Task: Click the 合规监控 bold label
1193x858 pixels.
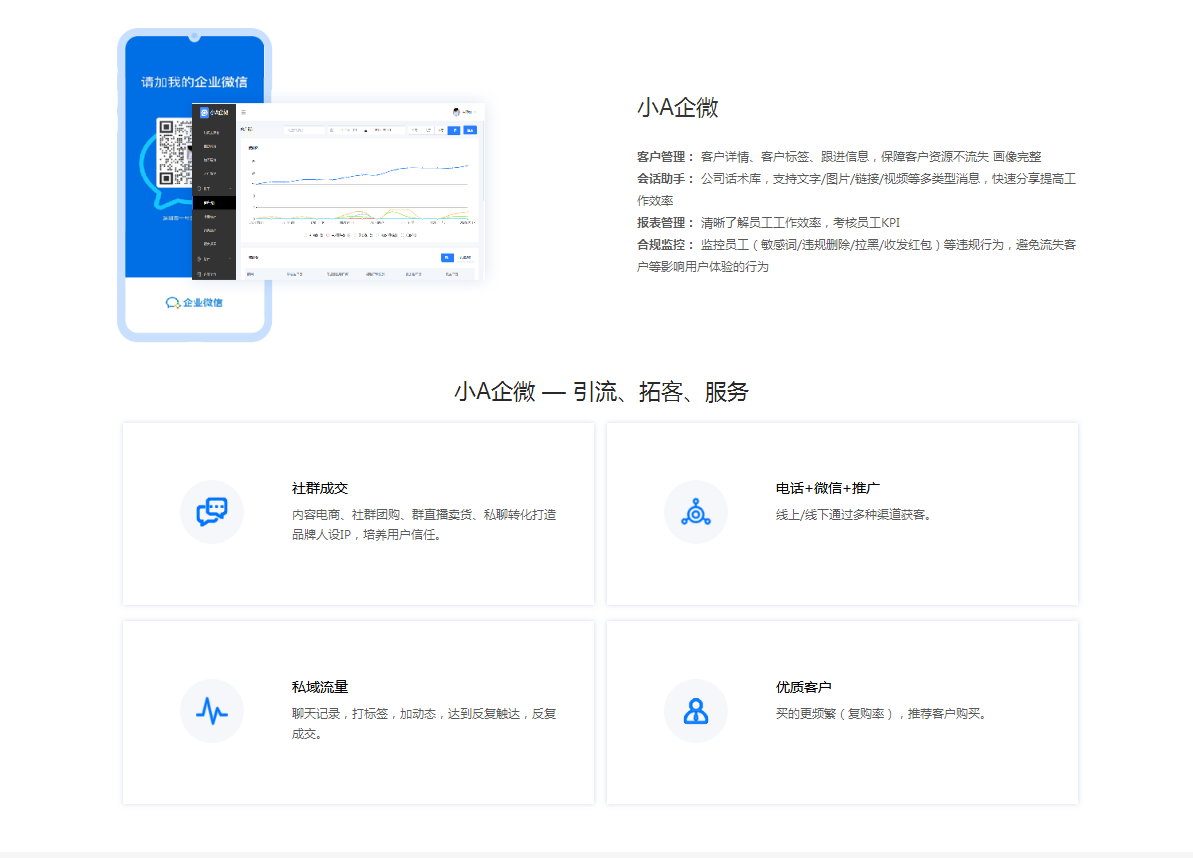Action: [x=665, y=245]
